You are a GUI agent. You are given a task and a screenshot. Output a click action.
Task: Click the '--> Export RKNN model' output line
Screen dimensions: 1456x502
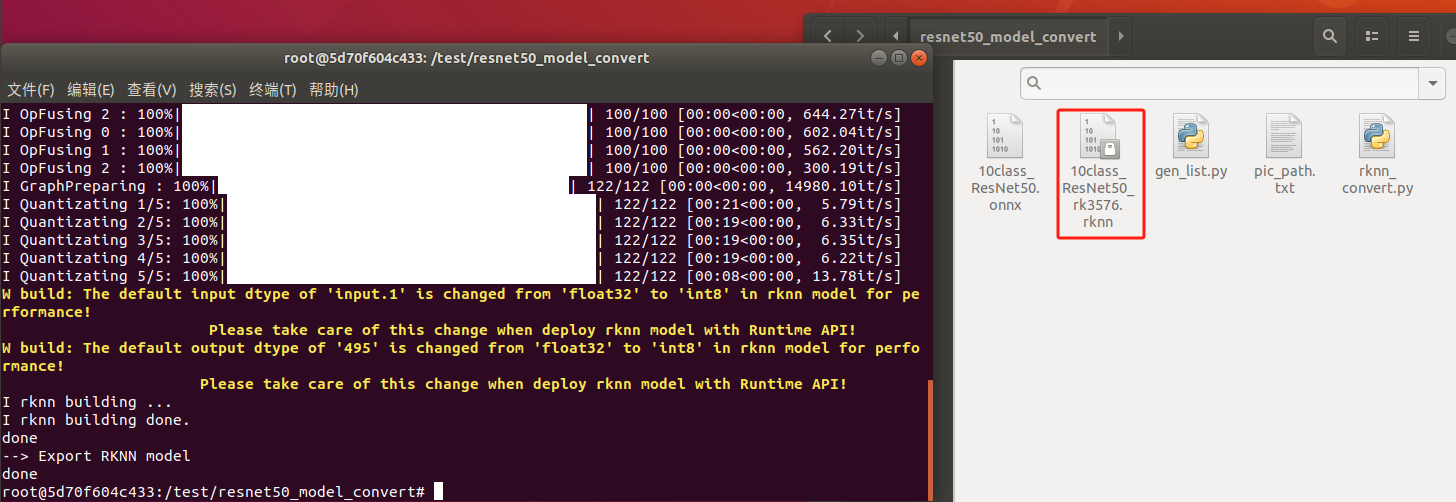(x=96, y=456)
